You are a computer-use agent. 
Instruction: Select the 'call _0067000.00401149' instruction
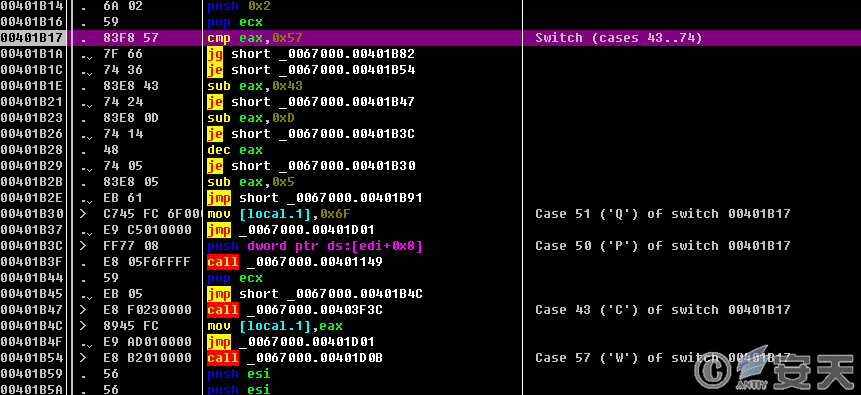[x=295, y=262]
